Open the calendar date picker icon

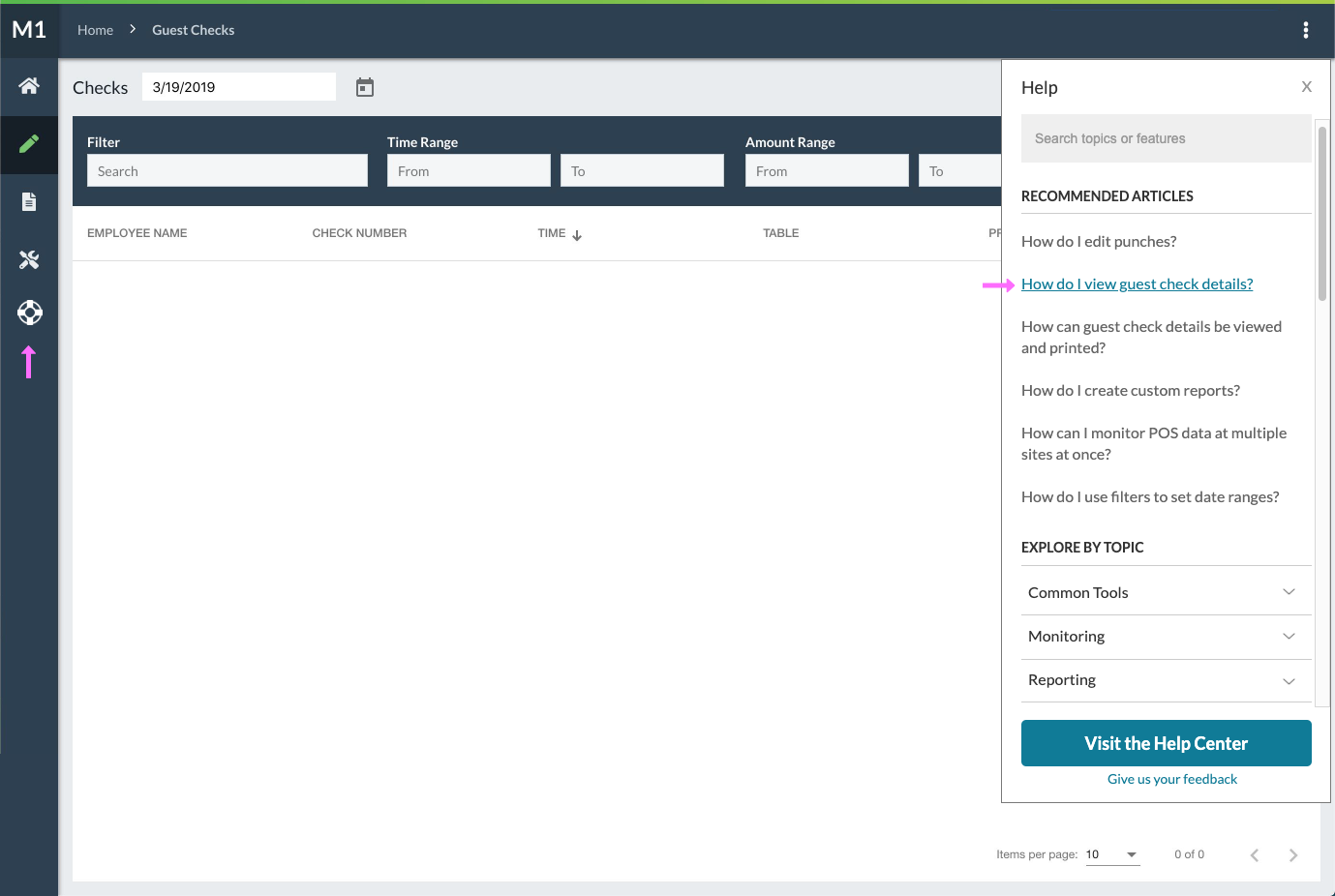pos(365,87)
